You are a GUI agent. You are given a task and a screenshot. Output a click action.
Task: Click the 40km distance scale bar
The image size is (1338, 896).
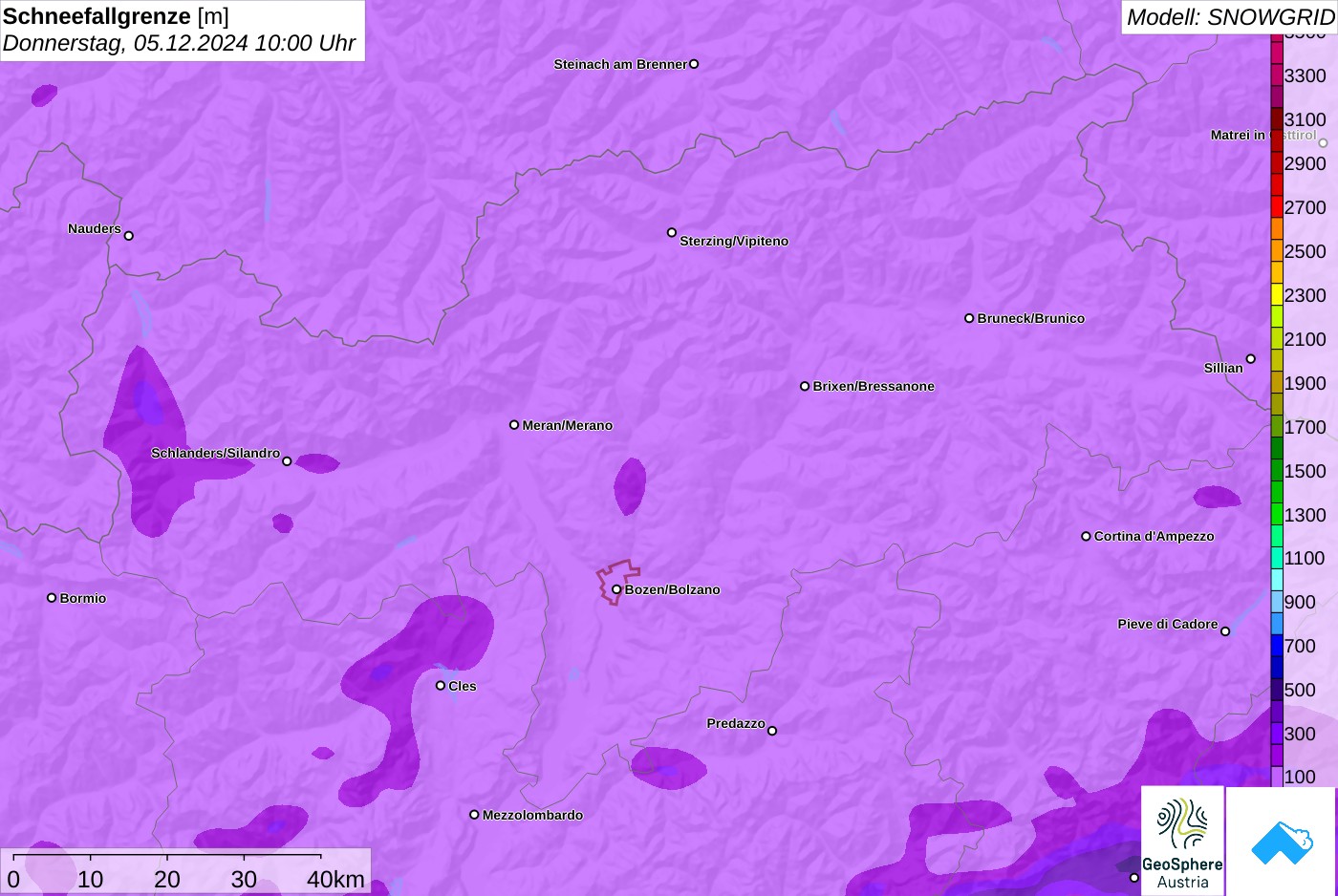coord(167,855)
